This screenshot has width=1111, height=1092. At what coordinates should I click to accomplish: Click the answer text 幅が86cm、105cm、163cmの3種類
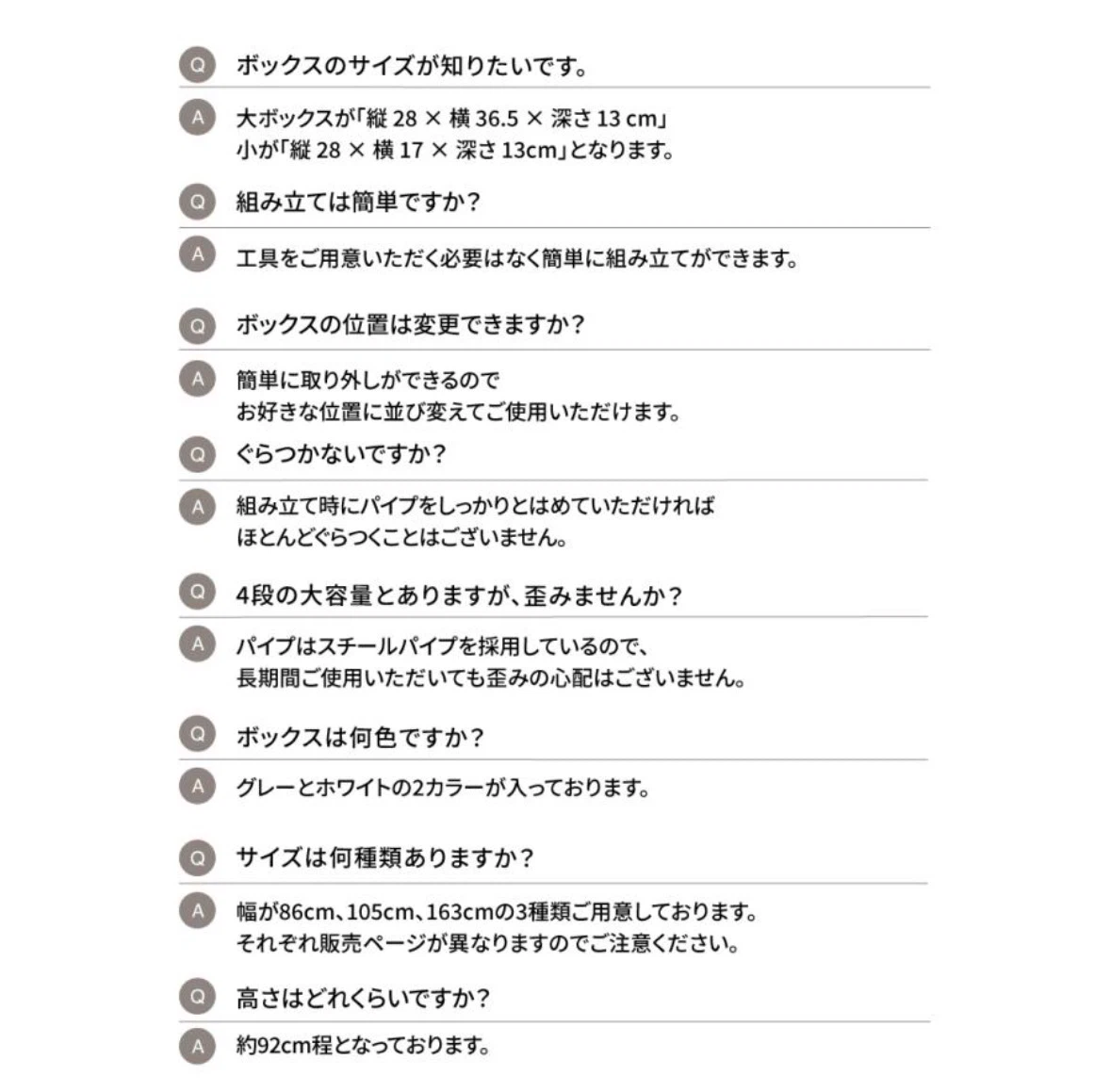(497, 911)
